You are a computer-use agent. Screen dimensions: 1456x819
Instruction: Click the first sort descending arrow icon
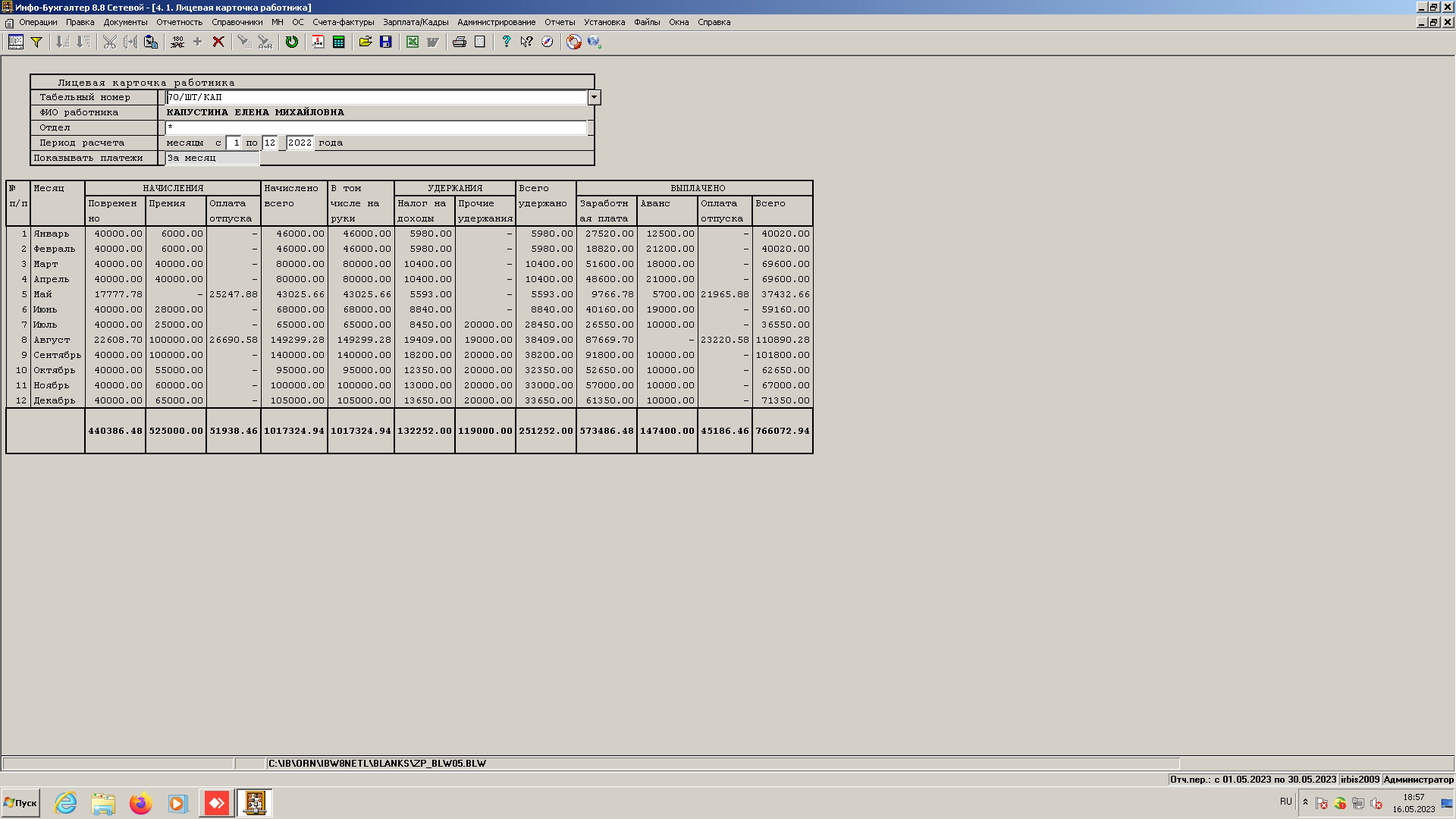[x=63, y=42]
